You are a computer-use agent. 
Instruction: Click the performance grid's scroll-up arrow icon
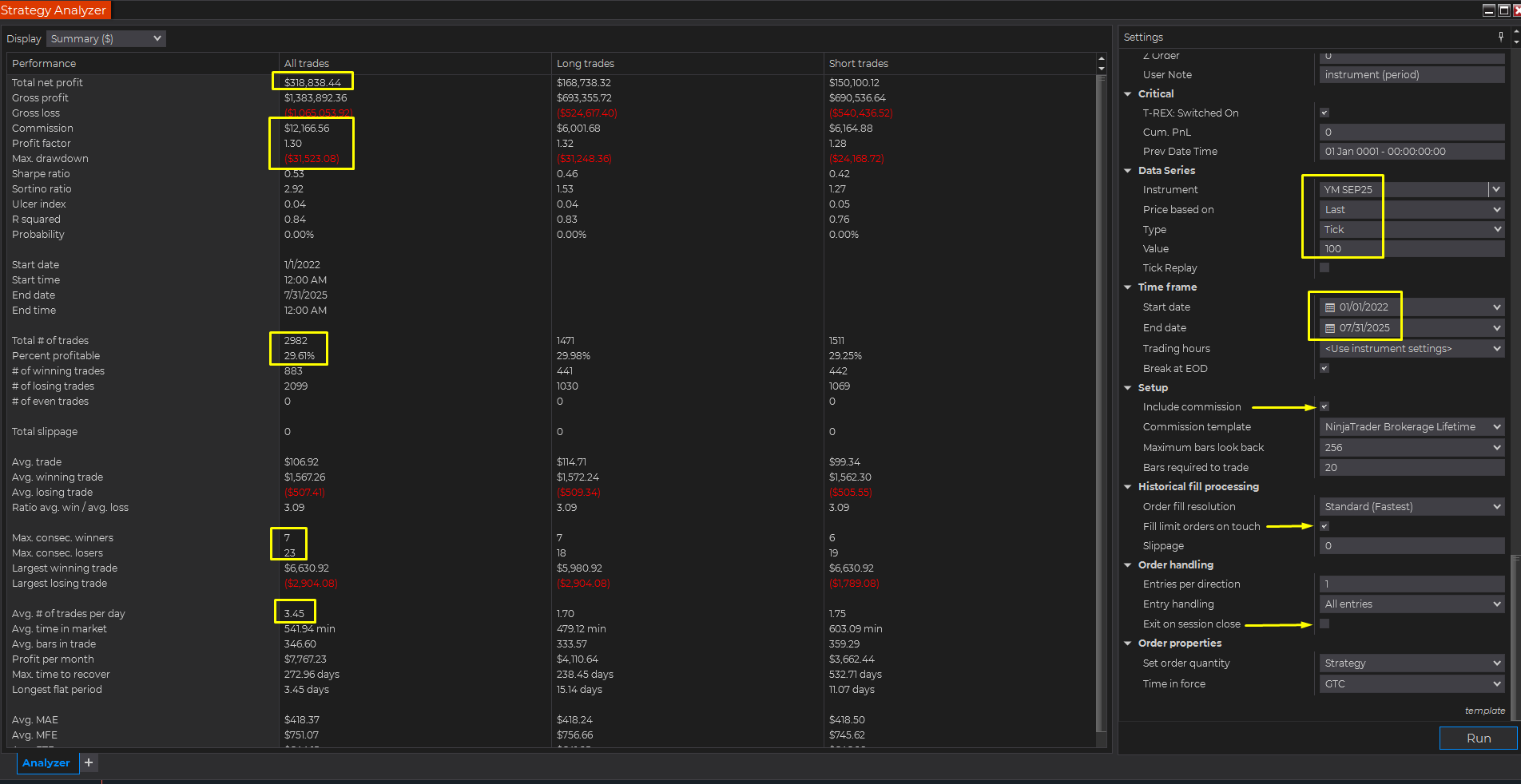1102,57
